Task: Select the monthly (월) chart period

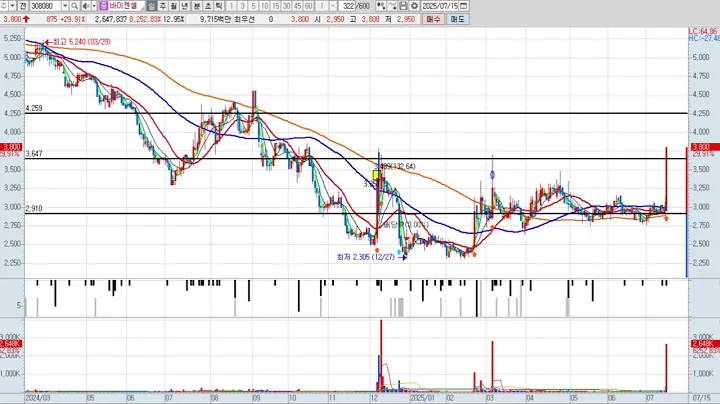Action: pyautogui.click(x=174, y=6)
